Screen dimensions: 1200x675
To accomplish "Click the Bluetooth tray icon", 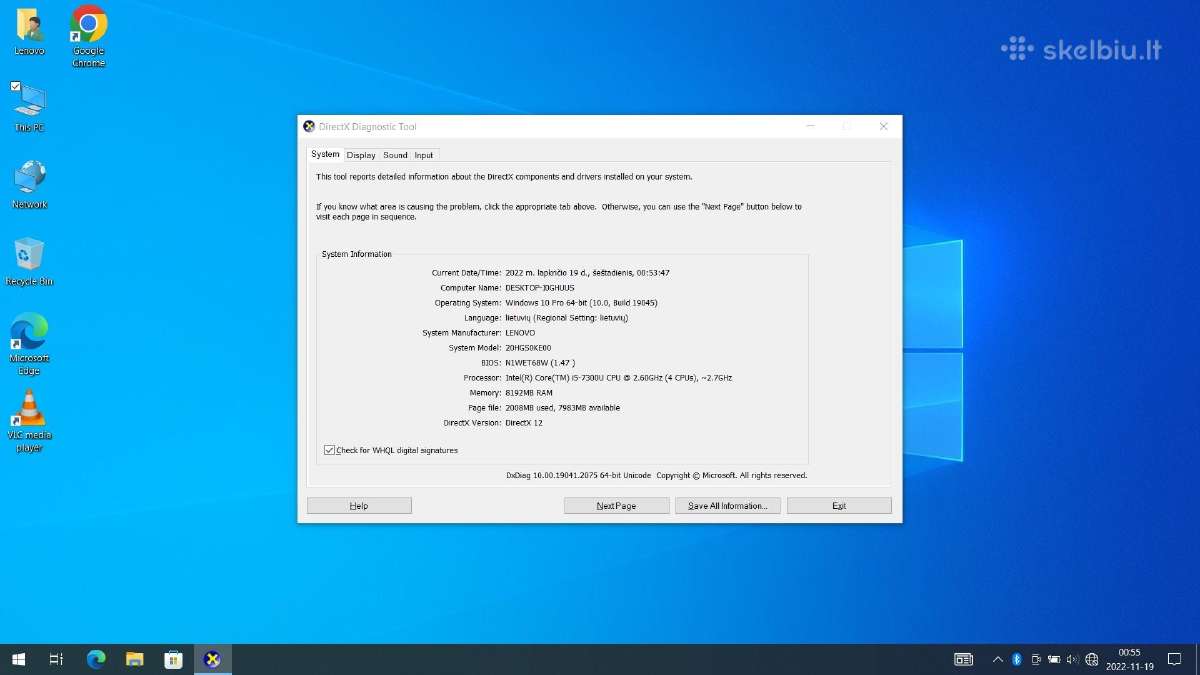I will [1017, 659].
